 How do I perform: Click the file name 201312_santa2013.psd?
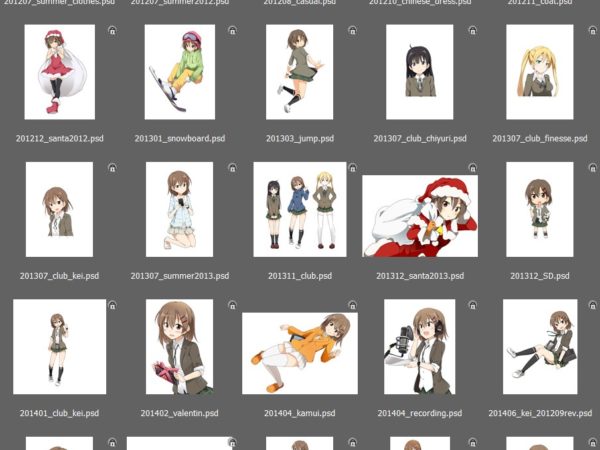coord(420,276)
